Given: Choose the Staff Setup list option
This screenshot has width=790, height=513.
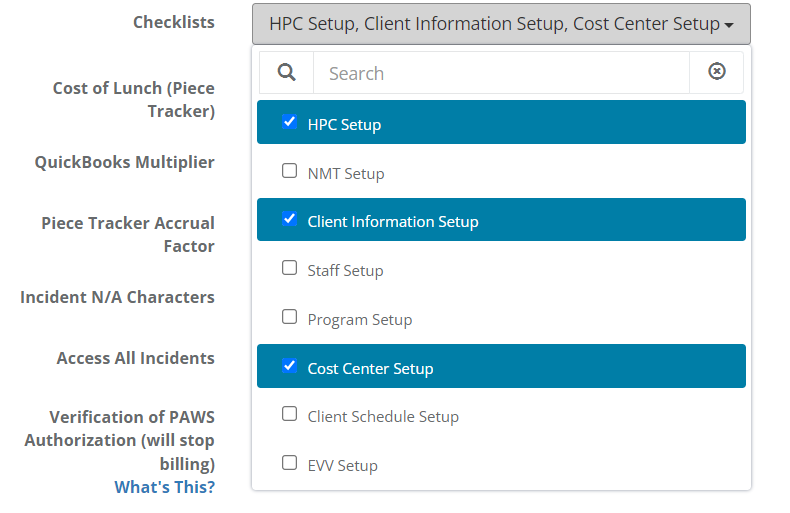Looking at the screenshot, I should pyautogui.click(x=345, y=271).
